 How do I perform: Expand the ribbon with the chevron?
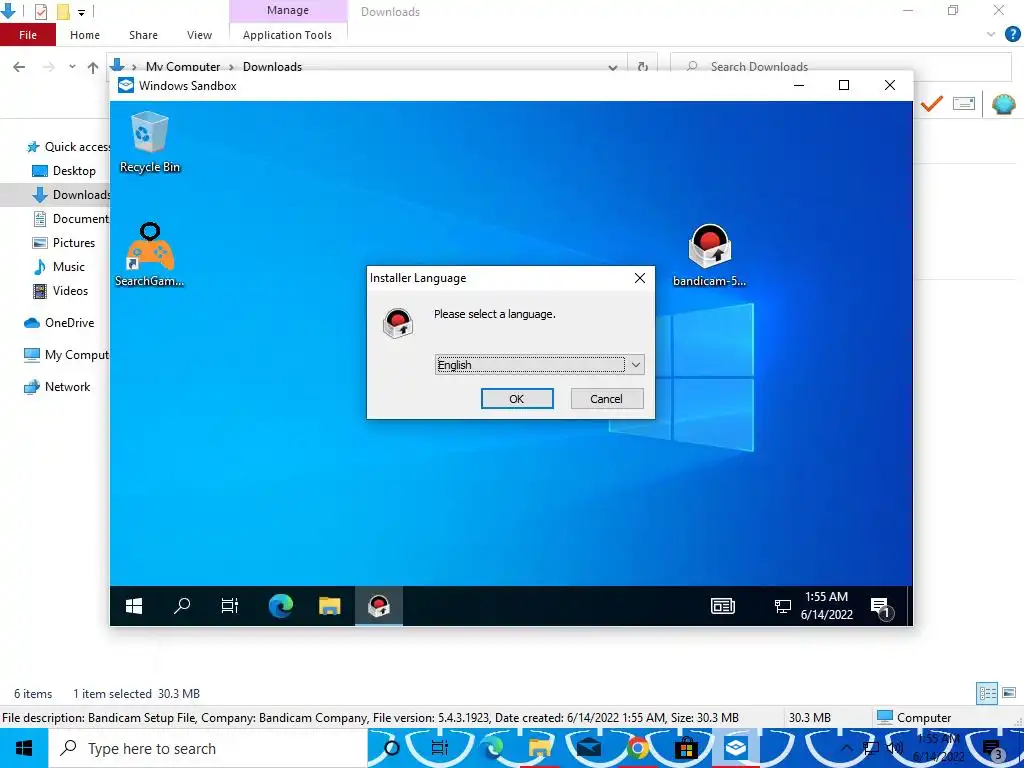991,34
